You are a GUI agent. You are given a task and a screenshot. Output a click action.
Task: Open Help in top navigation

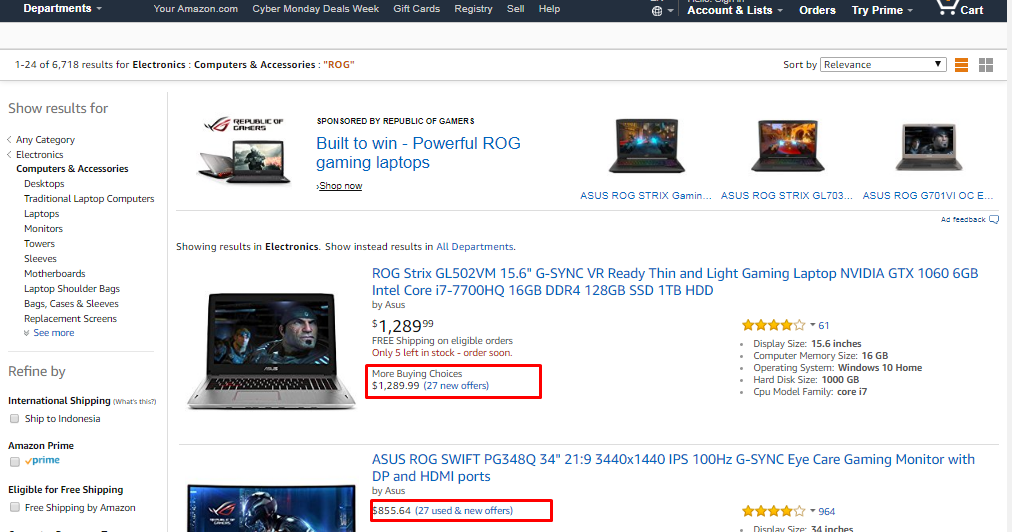coord(549,9)
